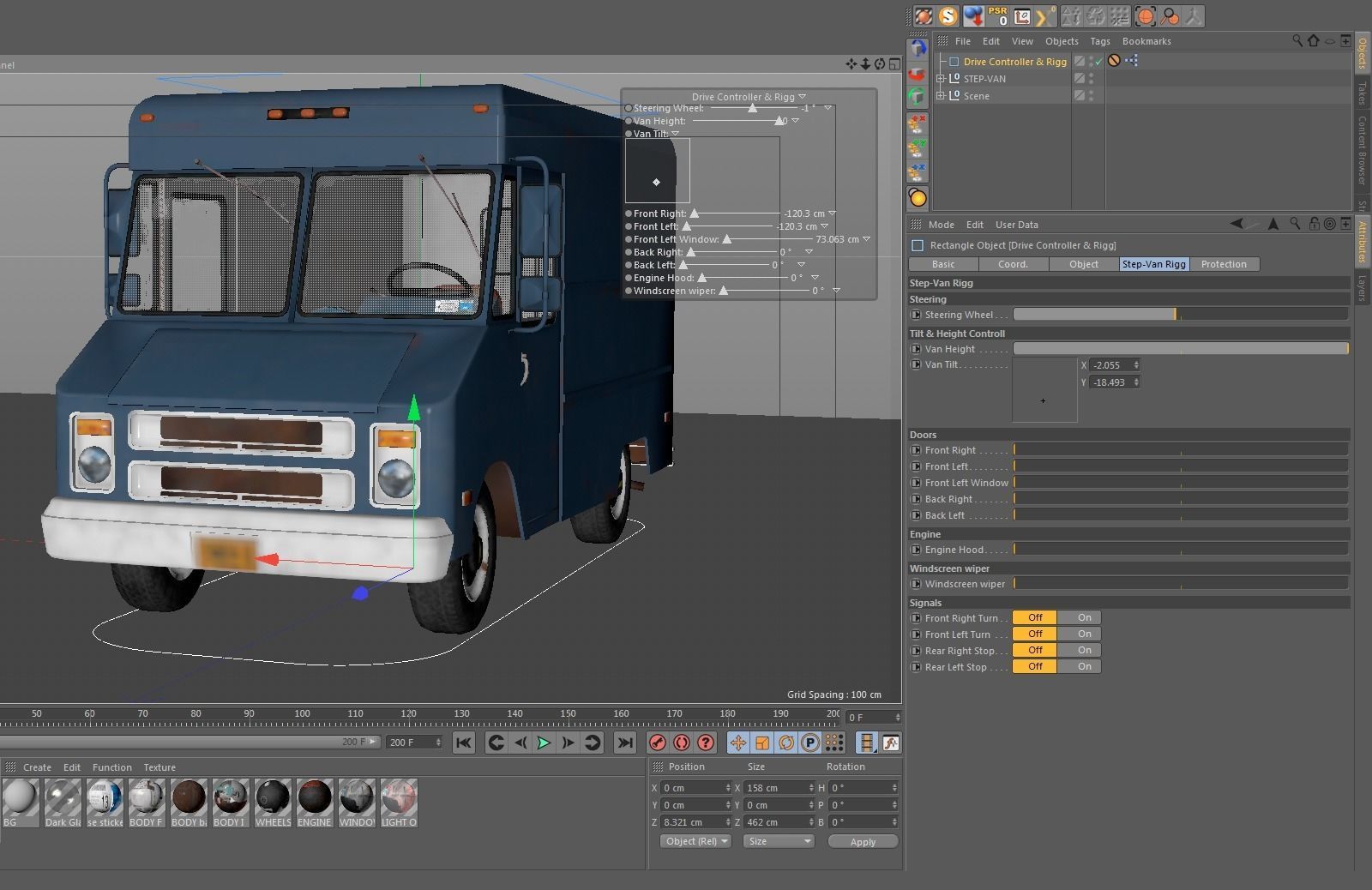Toggle parameter keyframe recording P icon
This screenshot has height=890, width=1372.
(x=810, y=743)
